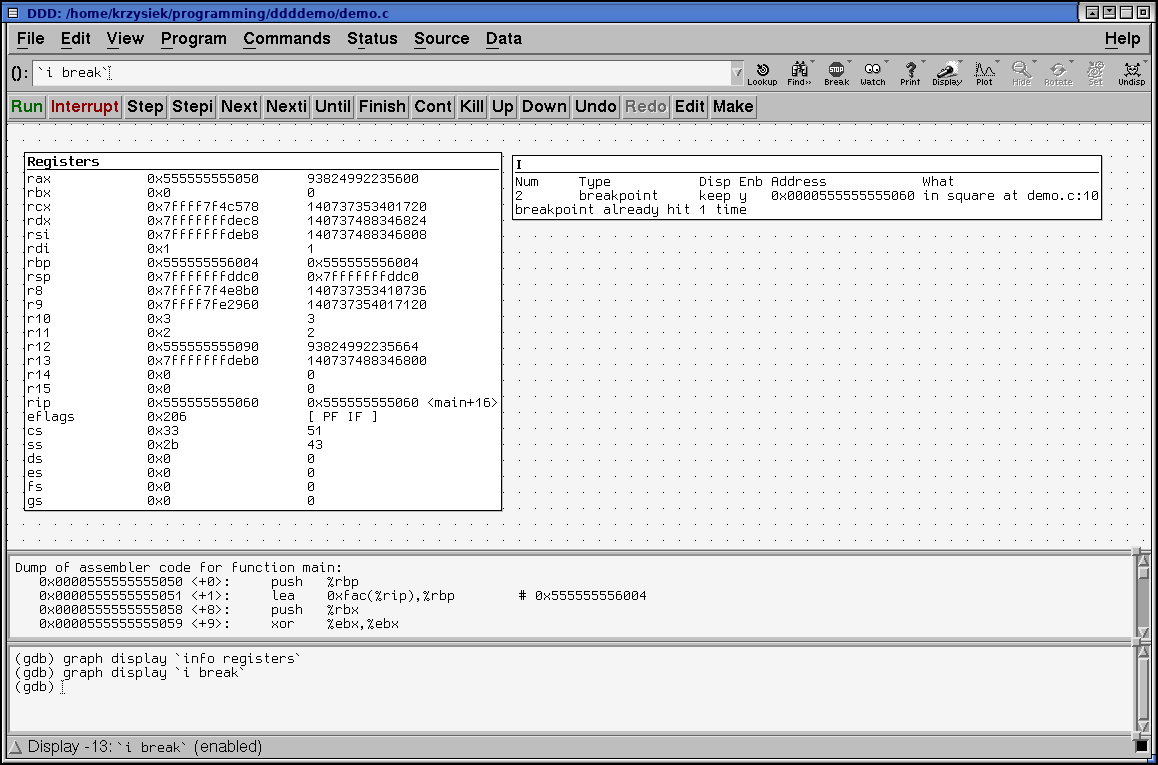Open the Help menu
The height and width of the screenshot is (765, 1158).
1123,38
